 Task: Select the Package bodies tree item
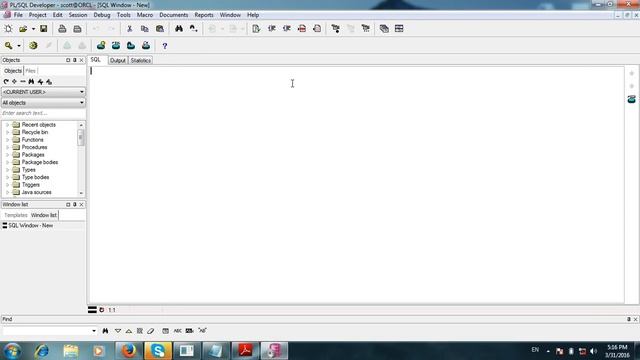(40, 162)
